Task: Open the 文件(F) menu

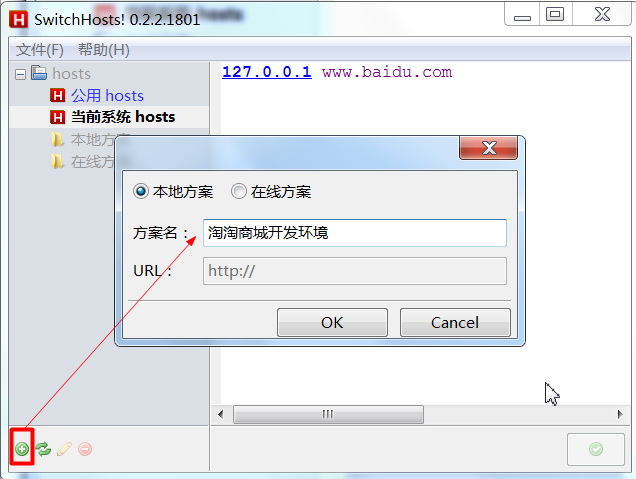Action: (40, 50)
